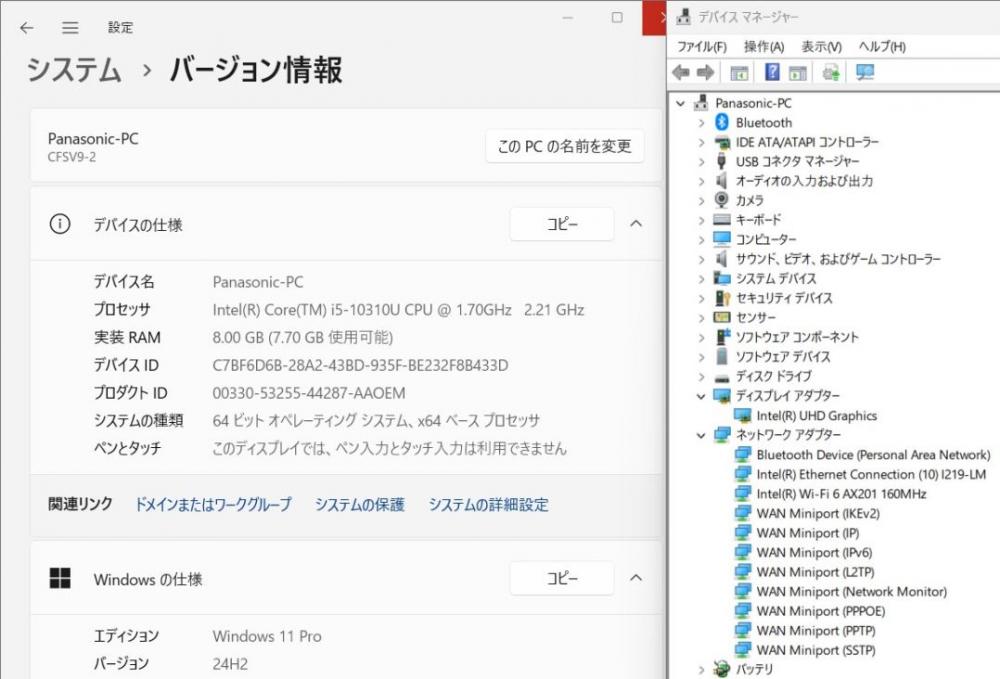The width and height of the screenshot is (1000, 679).
Task: Click the 8.00 GB RAM value
Action: click(x=302, y=337)
